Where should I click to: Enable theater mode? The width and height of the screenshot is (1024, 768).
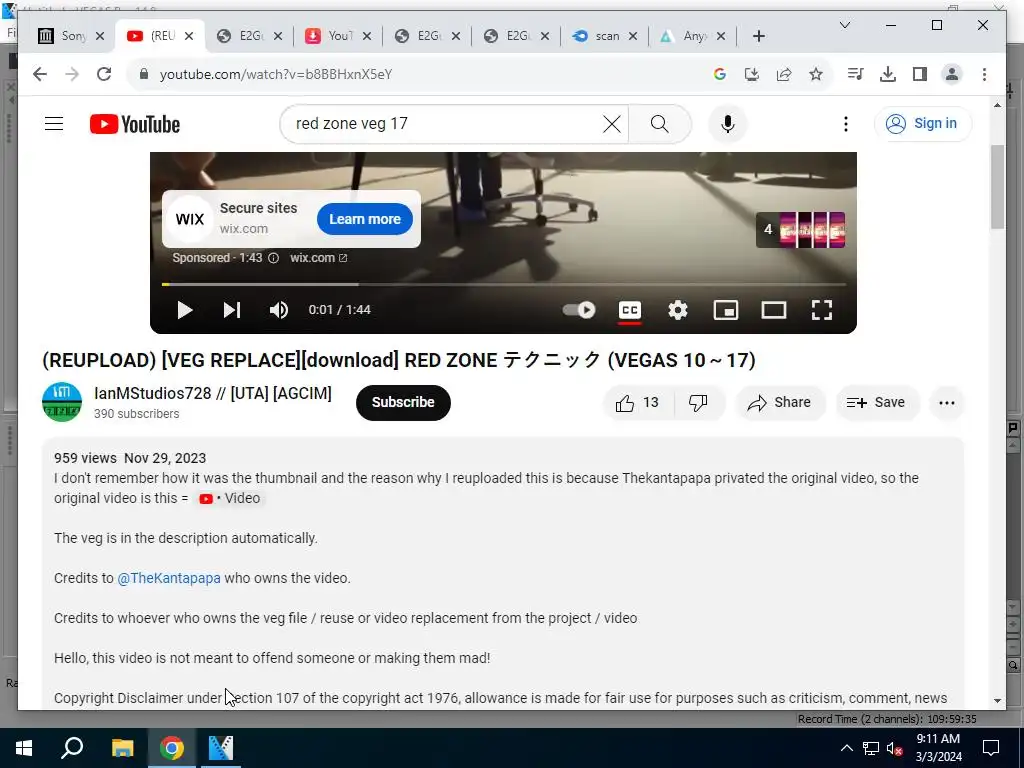coord(774,310)
